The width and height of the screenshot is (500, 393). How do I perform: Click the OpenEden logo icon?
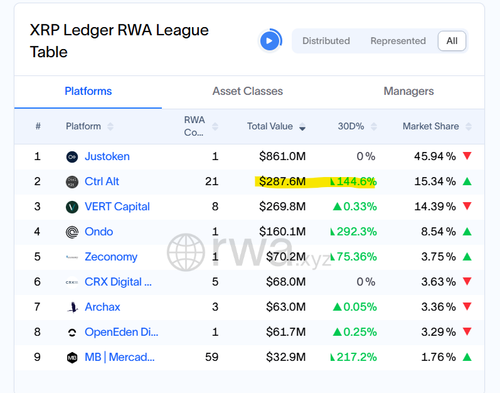click(x=72, y=332)
